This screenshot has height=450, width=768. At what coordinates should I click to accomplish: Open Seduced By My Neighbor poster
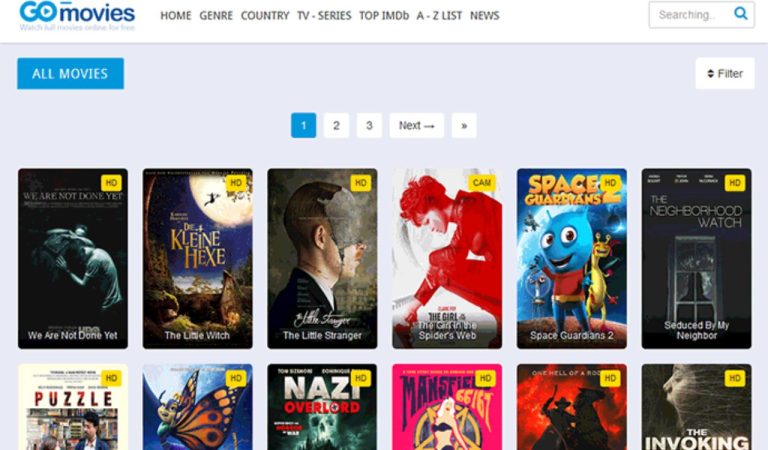696,259
